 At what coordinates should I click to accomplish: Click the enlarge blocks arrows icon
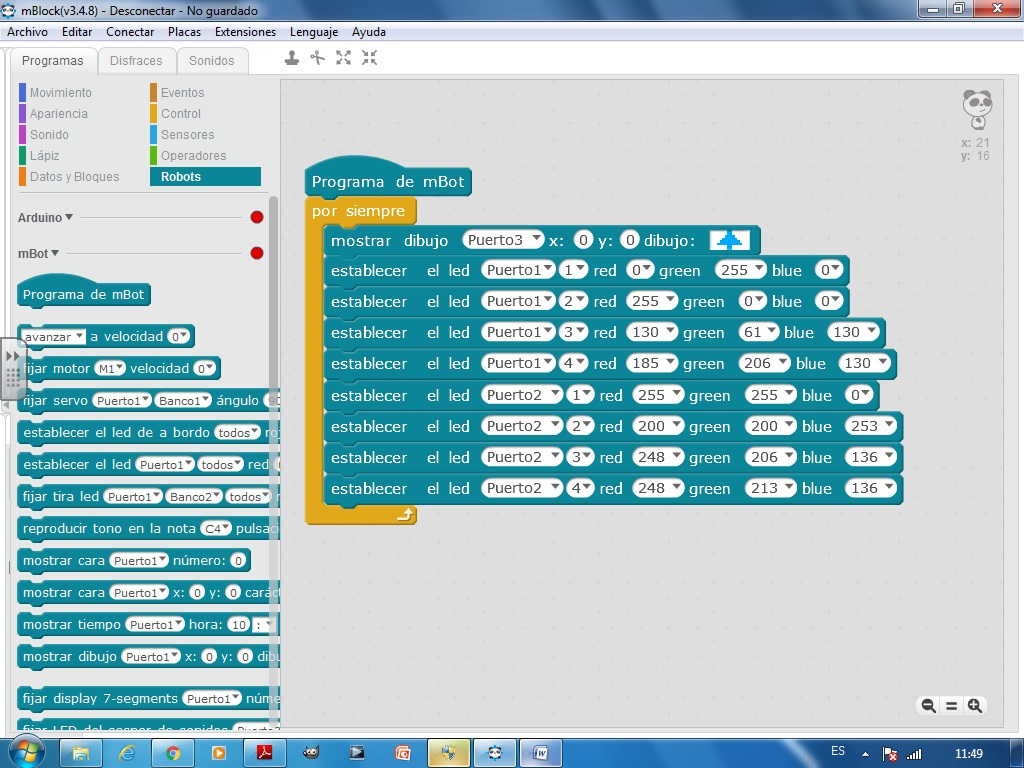(343, 58)
